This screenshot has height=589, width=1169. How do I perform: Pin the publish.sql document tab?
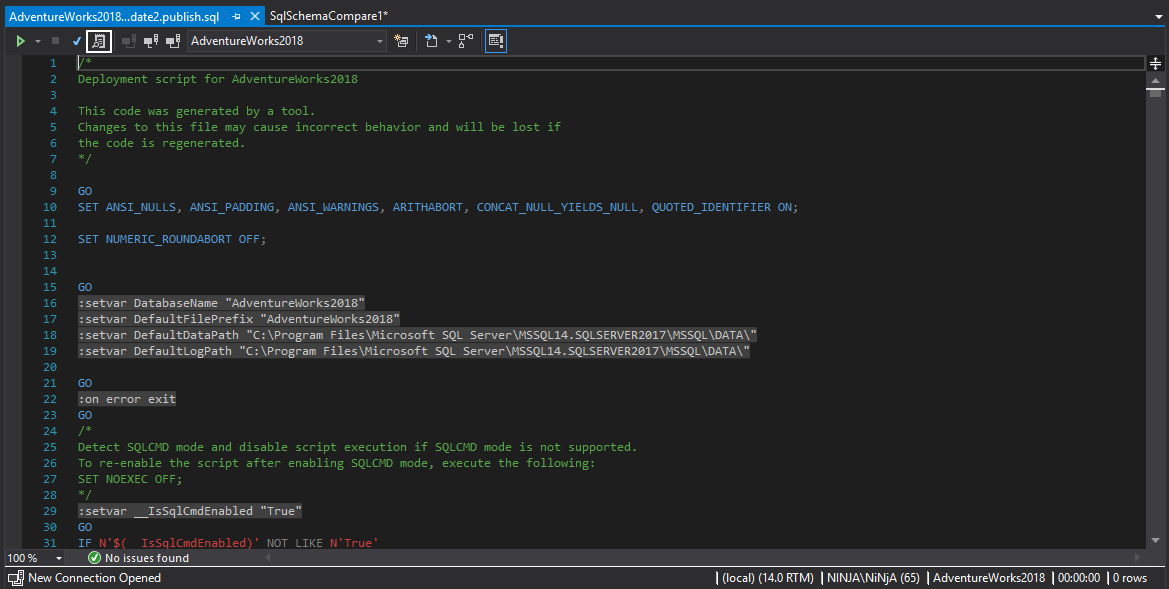pyautogui.click(x=236, y=15)
